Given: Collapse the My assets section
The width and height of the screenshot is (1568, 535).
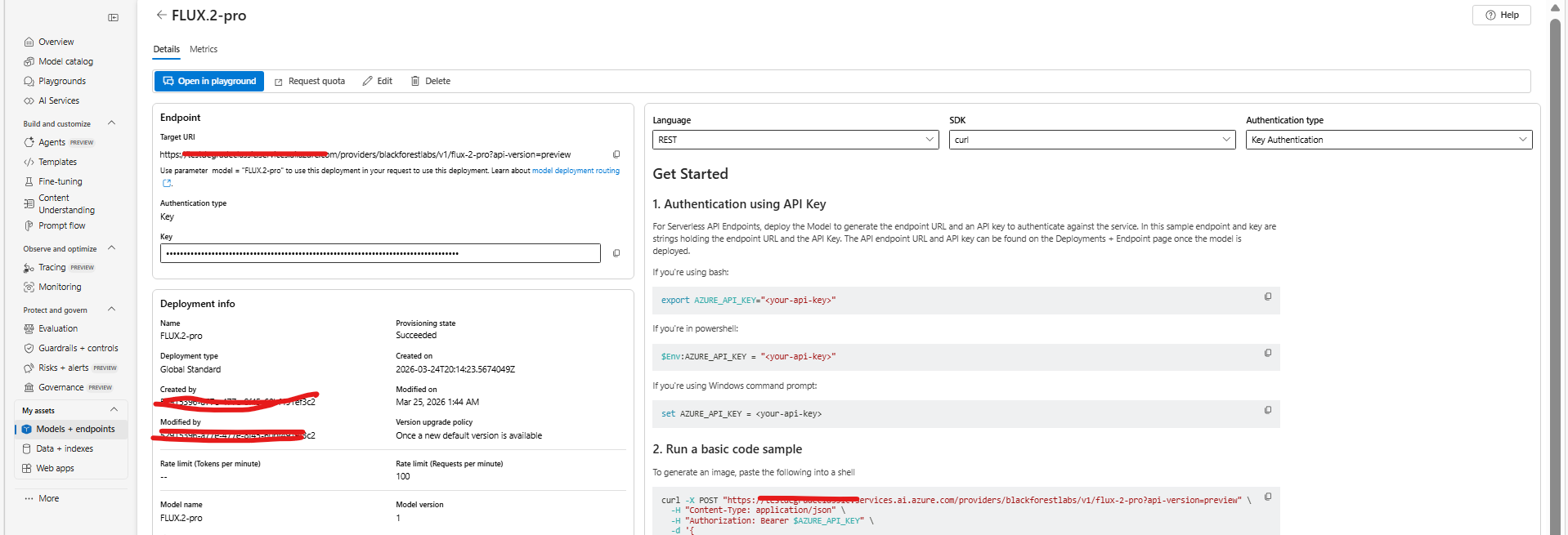Looking at the screenshot, I should (114, 410).
